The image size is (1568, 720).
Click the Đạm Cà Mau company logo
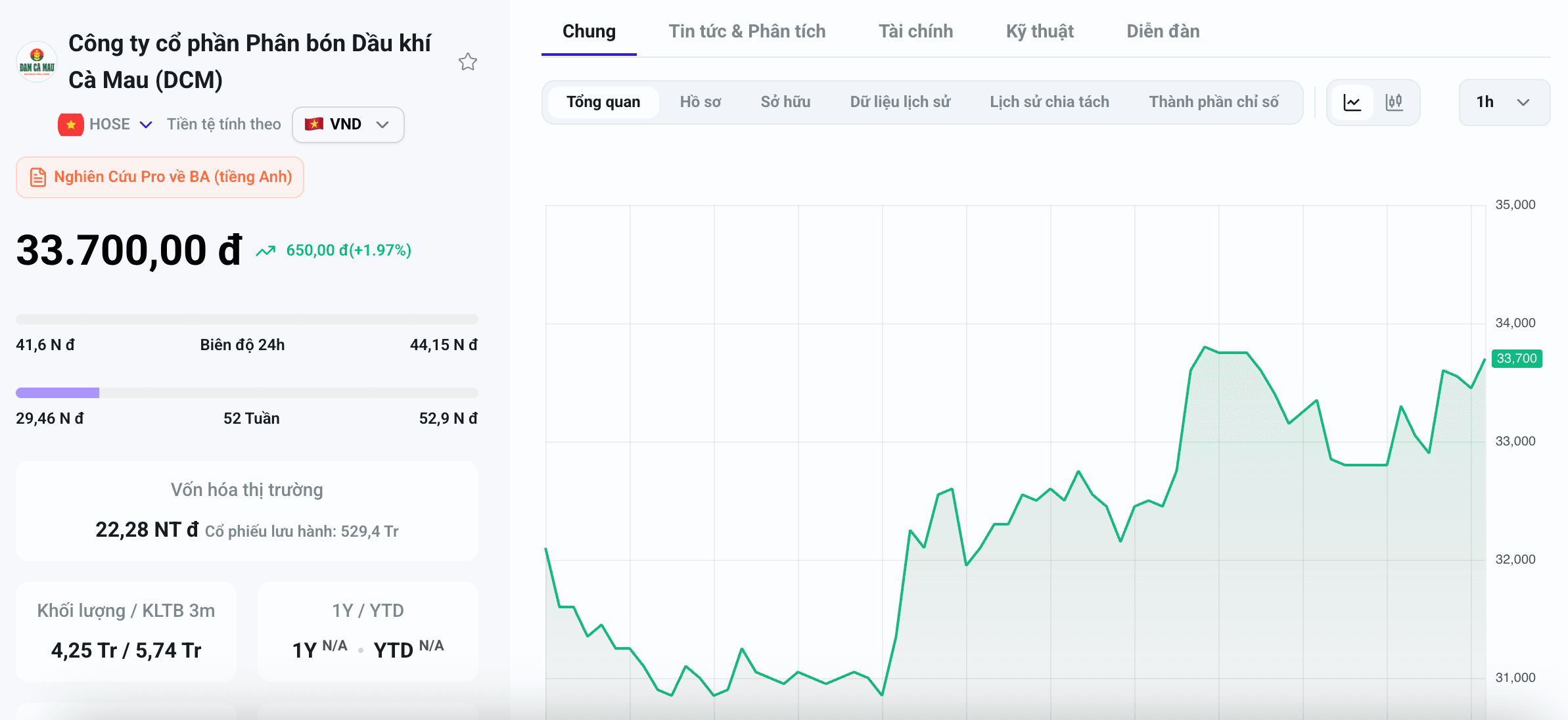[37, 62]
